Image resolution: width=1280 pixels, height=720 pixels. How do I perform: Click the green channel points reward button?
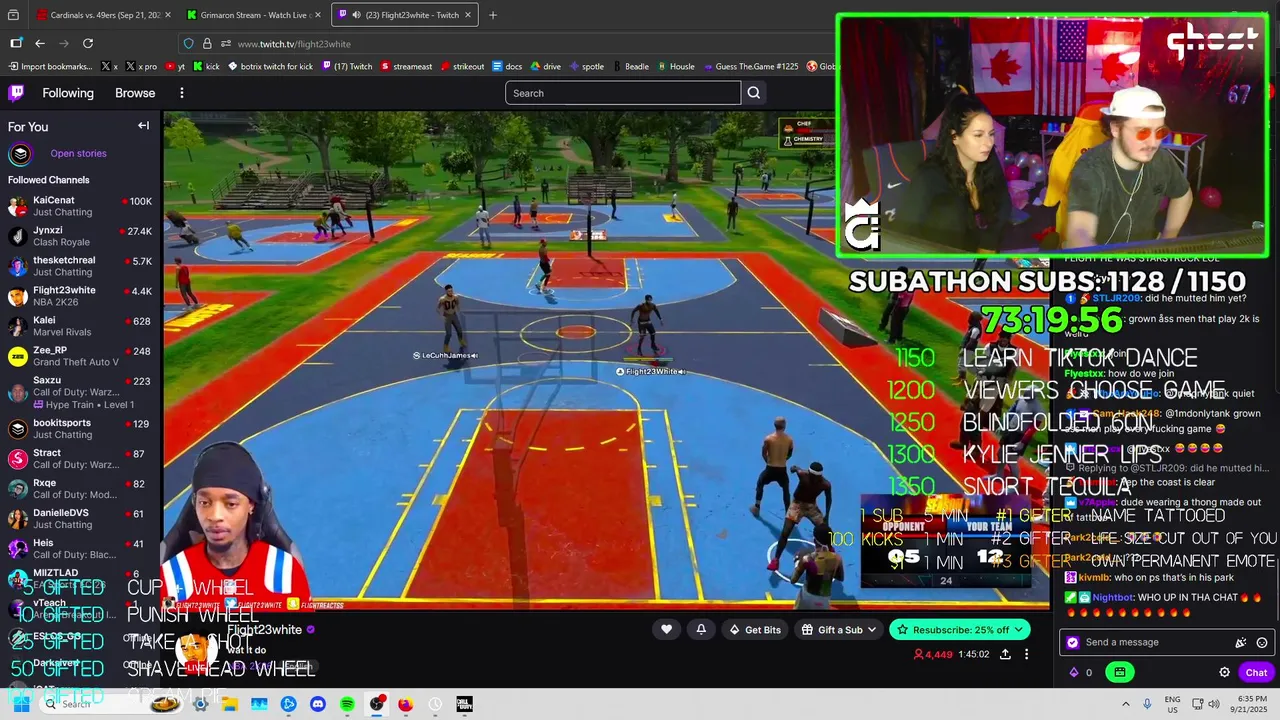pyautogui.click(x=1120, y=672)
